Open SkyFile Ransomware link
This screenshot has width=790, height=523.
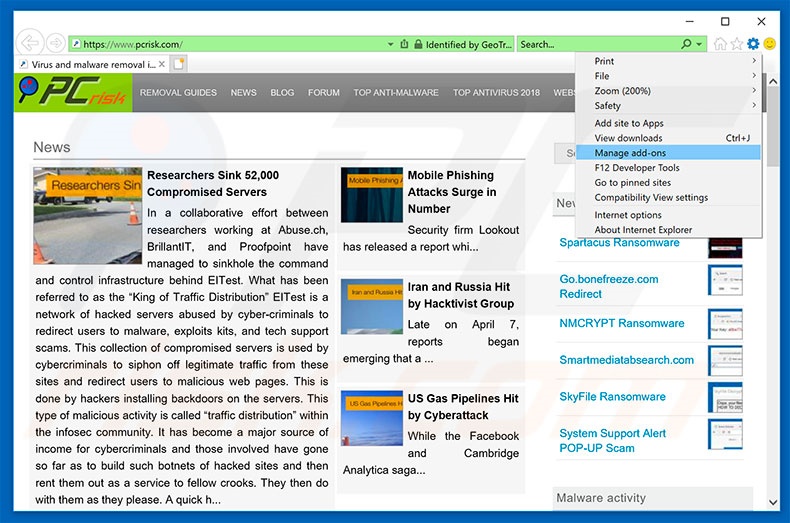coord(612,397)
